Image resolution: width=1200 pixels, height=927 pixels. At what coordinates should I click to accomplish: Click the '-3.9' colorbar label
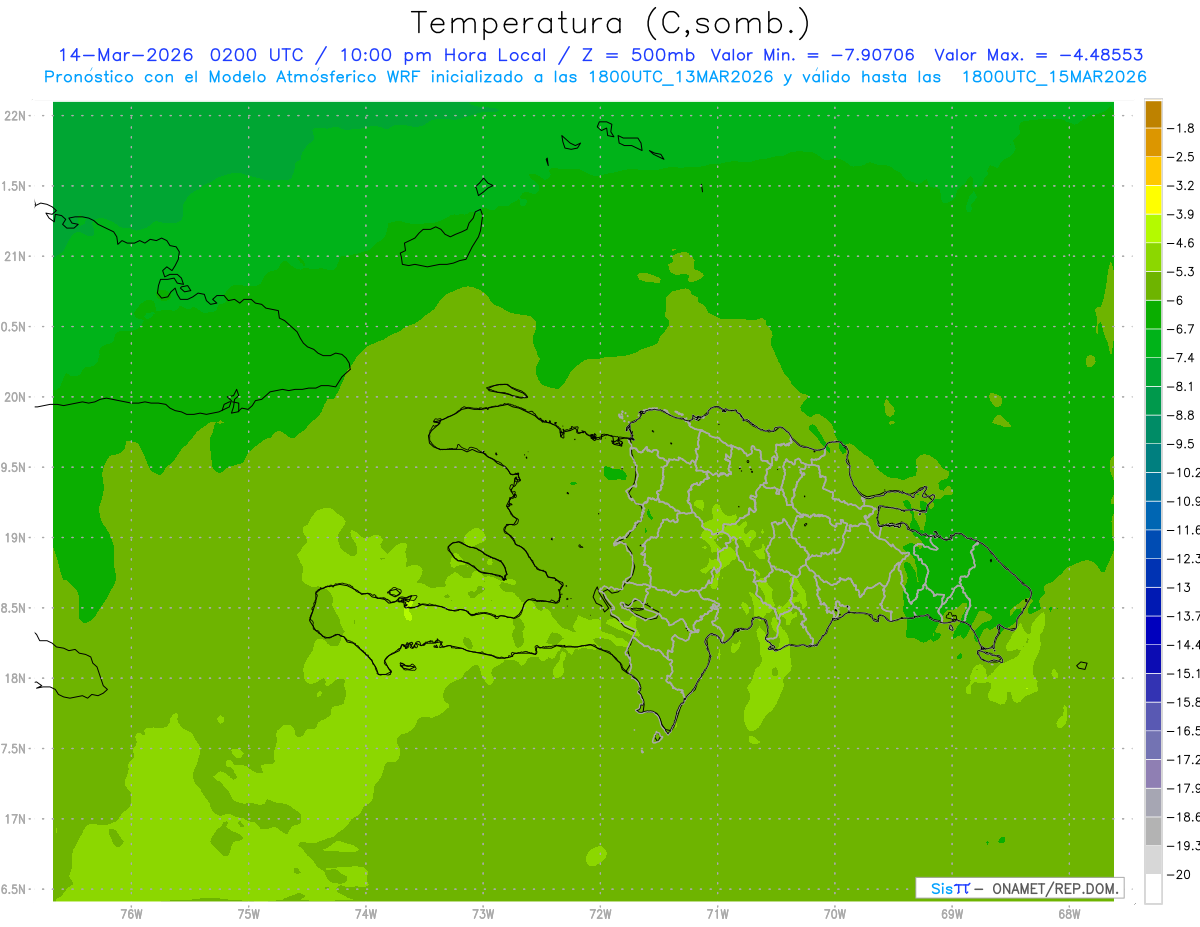(x=1181, y=214)
